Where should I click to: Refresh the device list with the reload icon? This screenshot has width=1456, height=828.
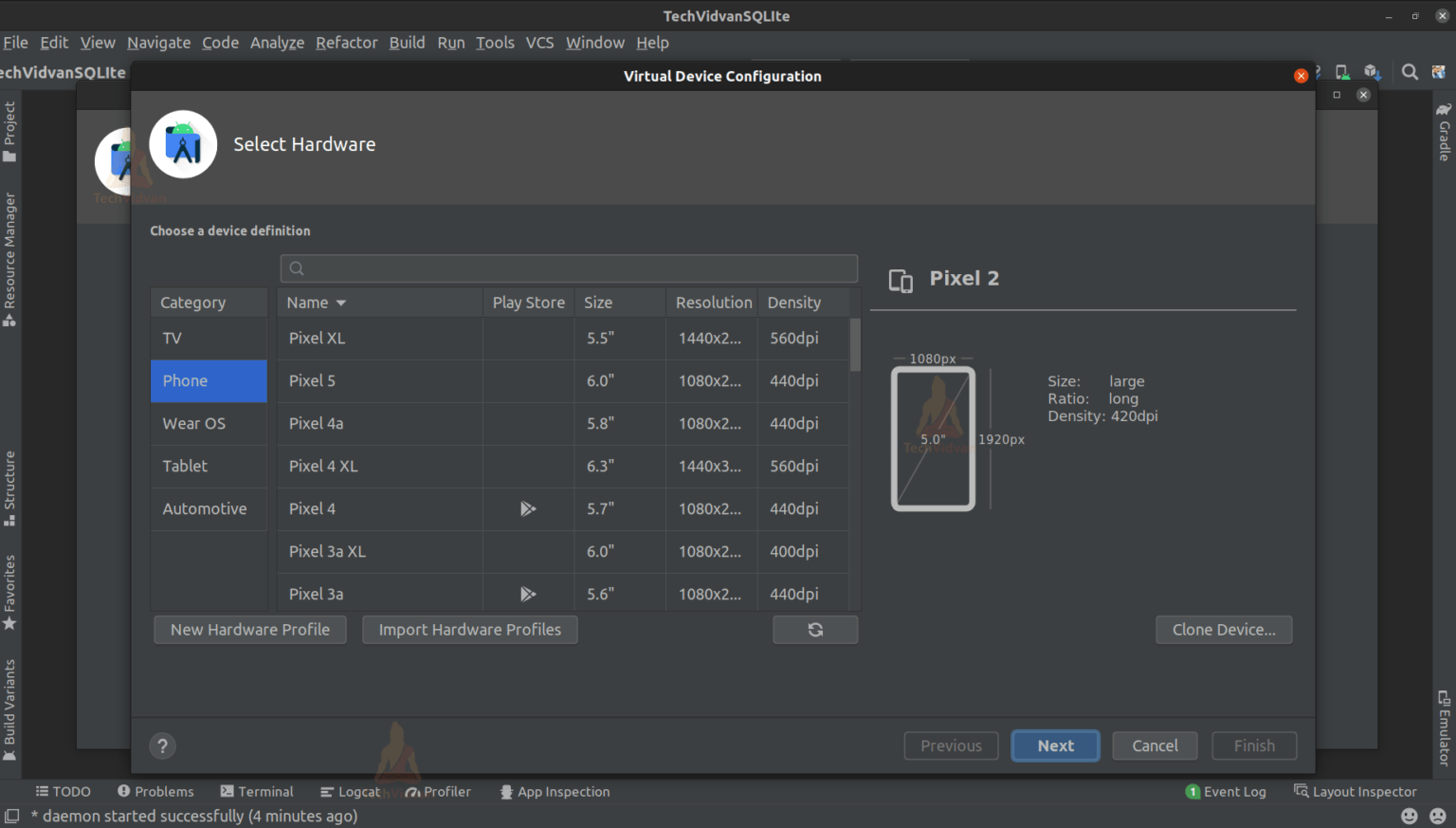815,629
